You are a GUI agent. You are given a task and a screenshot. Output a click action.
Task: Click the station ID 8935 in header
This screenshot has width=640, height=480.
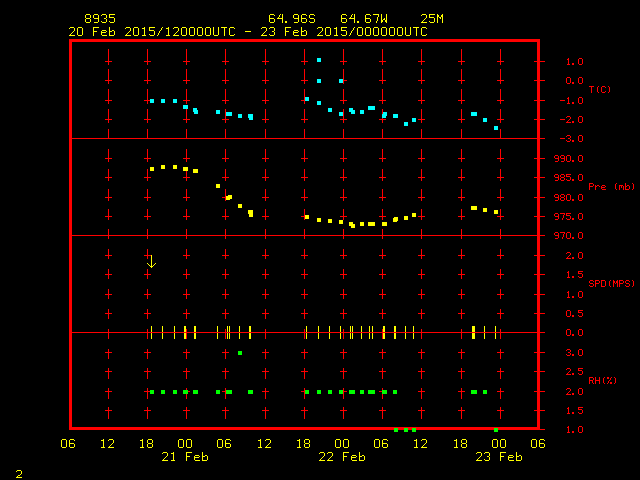(100, 19)
